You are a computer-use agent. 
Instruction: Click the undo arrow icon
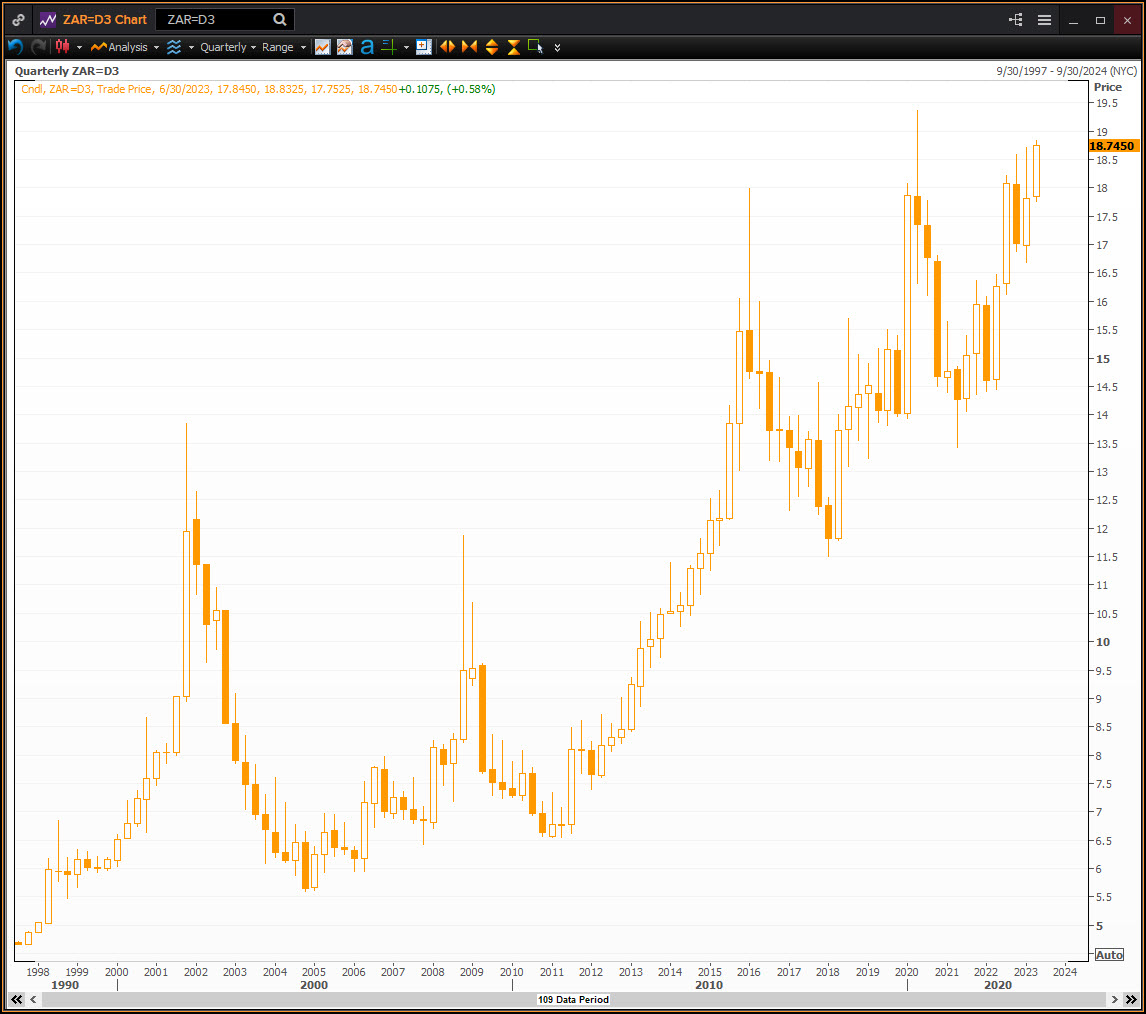pyautogui.click(x=15, y=46)
